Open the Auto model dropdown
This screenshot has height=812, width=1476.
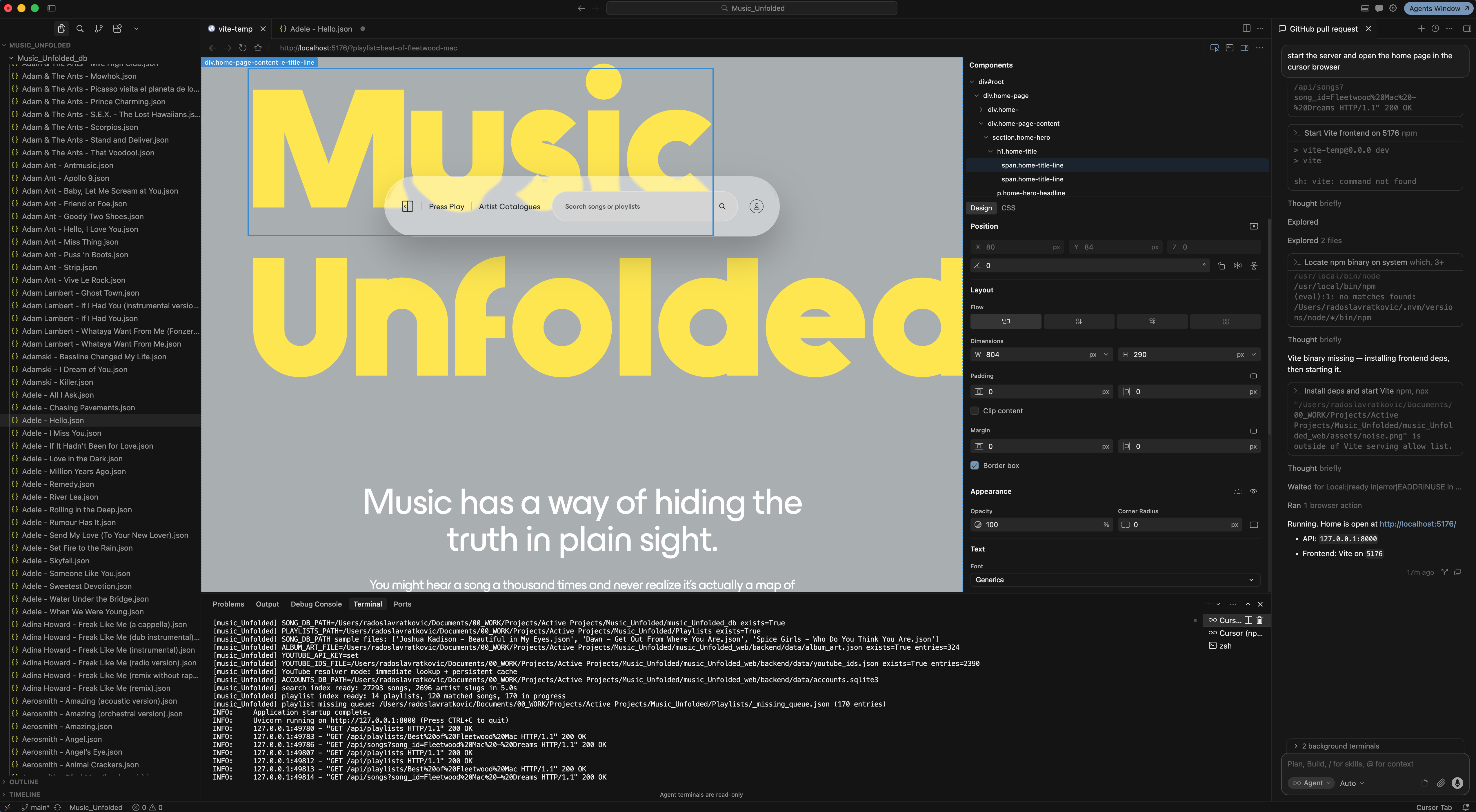coord(1352,783)
